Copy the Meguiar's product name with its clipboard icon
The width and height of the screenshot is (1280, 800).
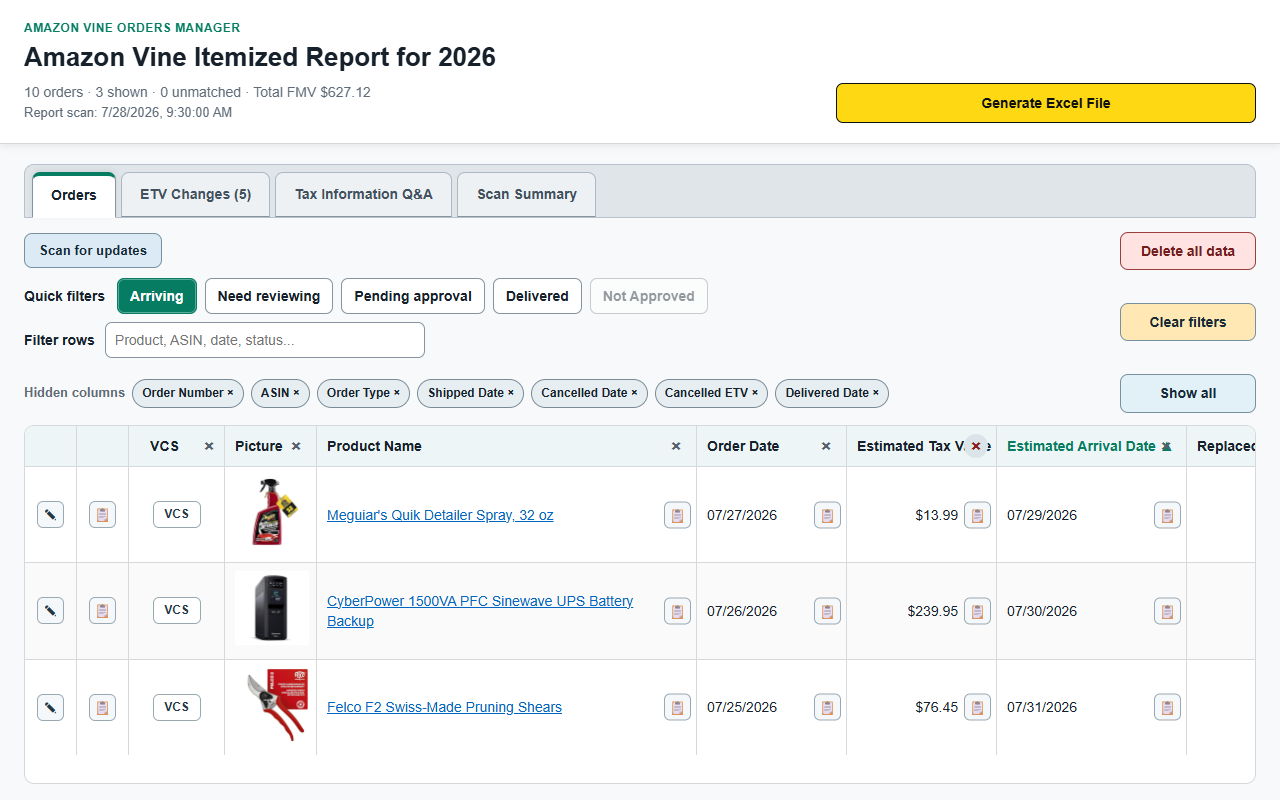pyautogui.click(x=677, y=515)
